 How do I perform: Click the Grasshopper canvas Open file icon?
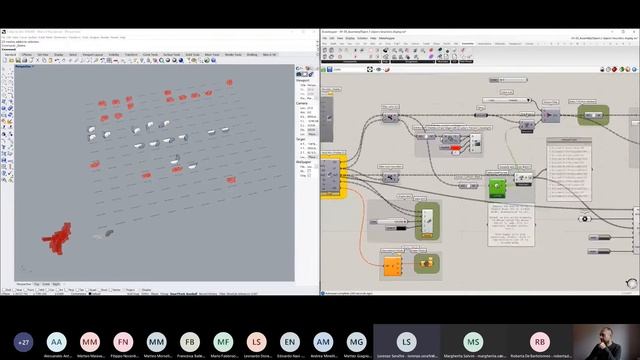(x=324, y=69)
